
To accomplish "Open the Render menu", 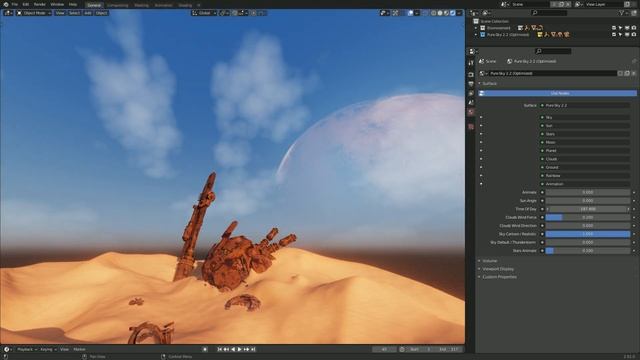I will [40, 4].
